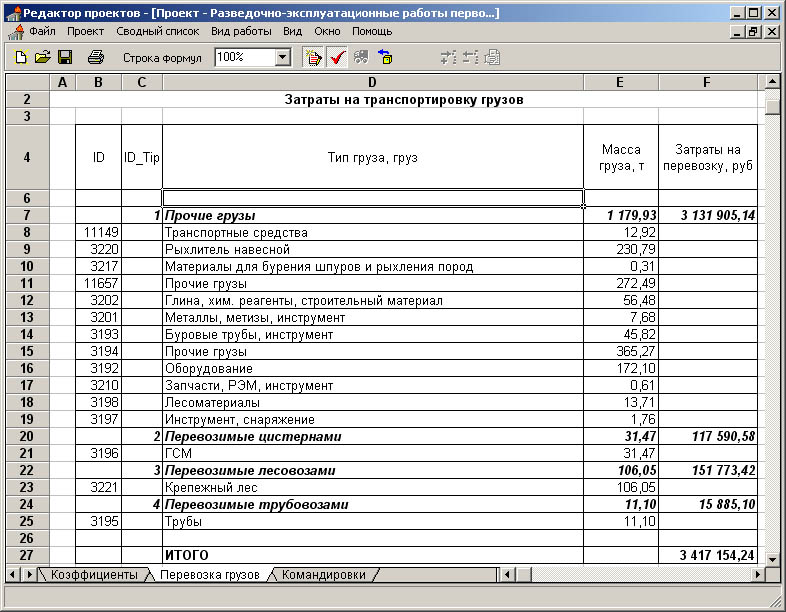Click the cost value 117 590,58

pyautogui.click(x=708, y=437)
